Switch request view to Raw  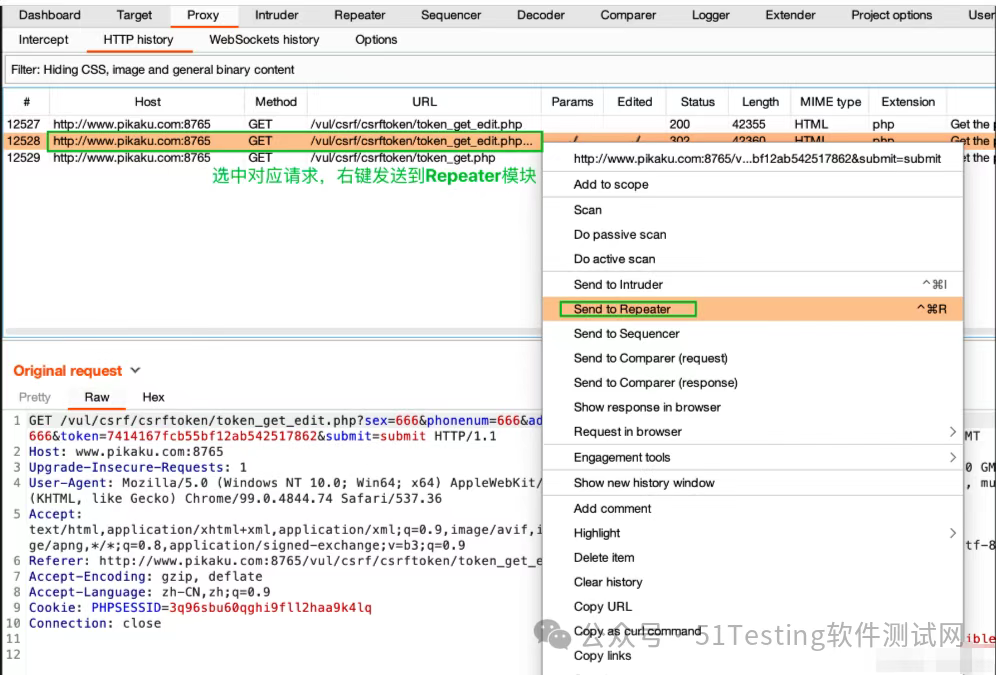pos(97,397)
